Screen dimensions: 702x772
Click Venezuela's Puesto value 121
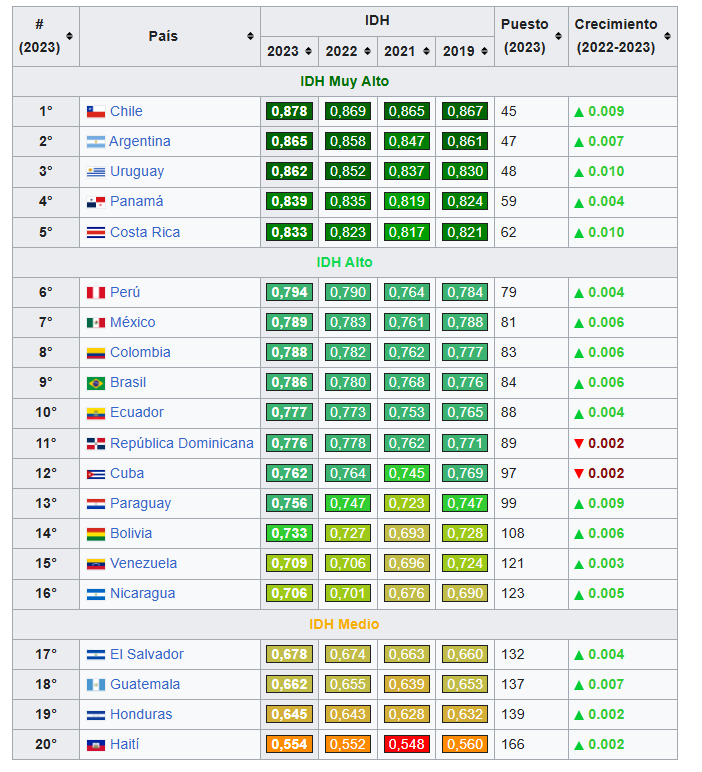[512, 564]
